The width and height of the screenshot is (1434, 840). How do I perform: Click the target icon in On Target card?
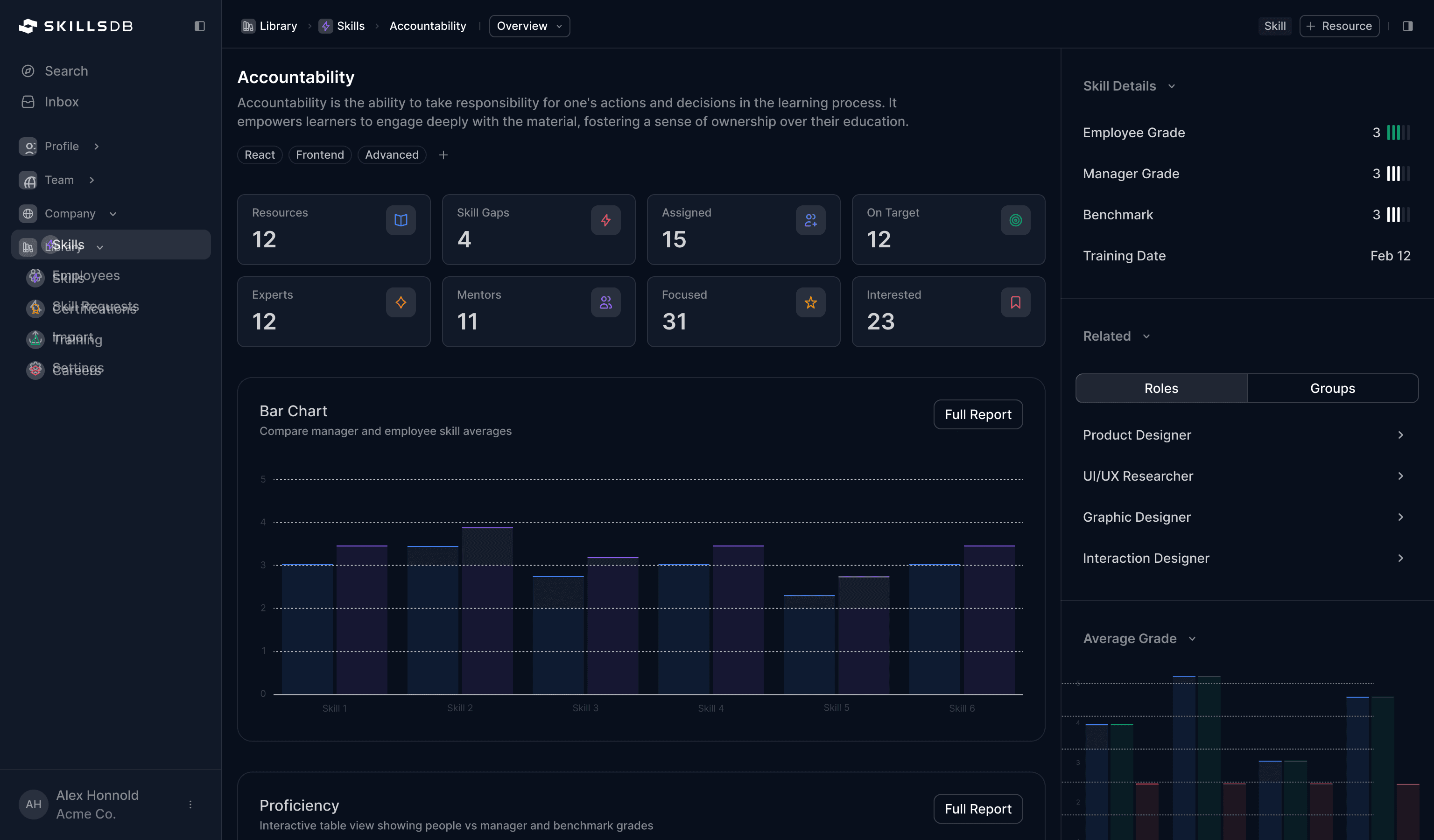coord(1015,220)
